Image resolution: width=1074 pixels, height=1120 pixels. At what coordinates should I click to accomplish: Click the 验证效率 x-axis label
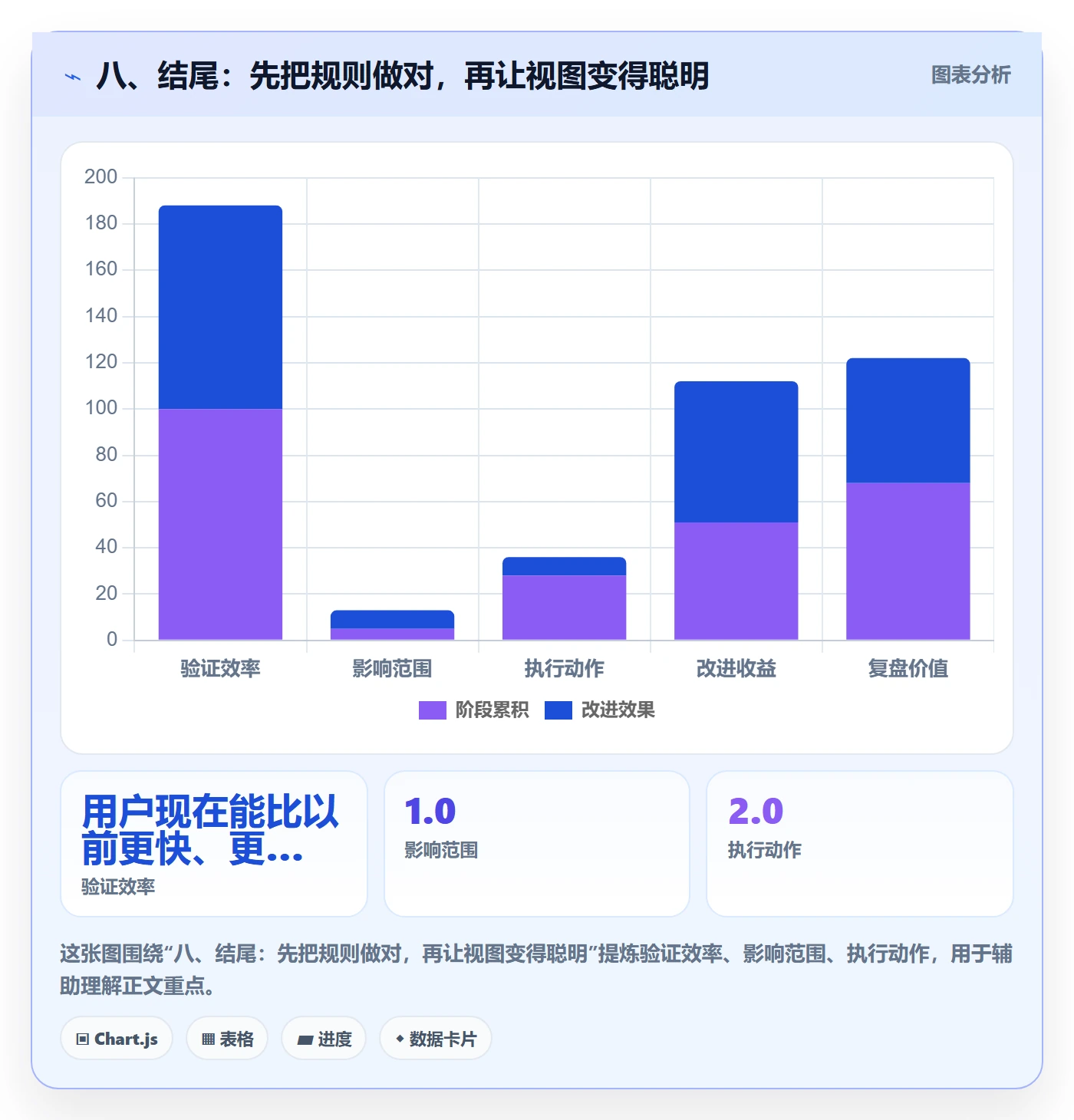220,668
